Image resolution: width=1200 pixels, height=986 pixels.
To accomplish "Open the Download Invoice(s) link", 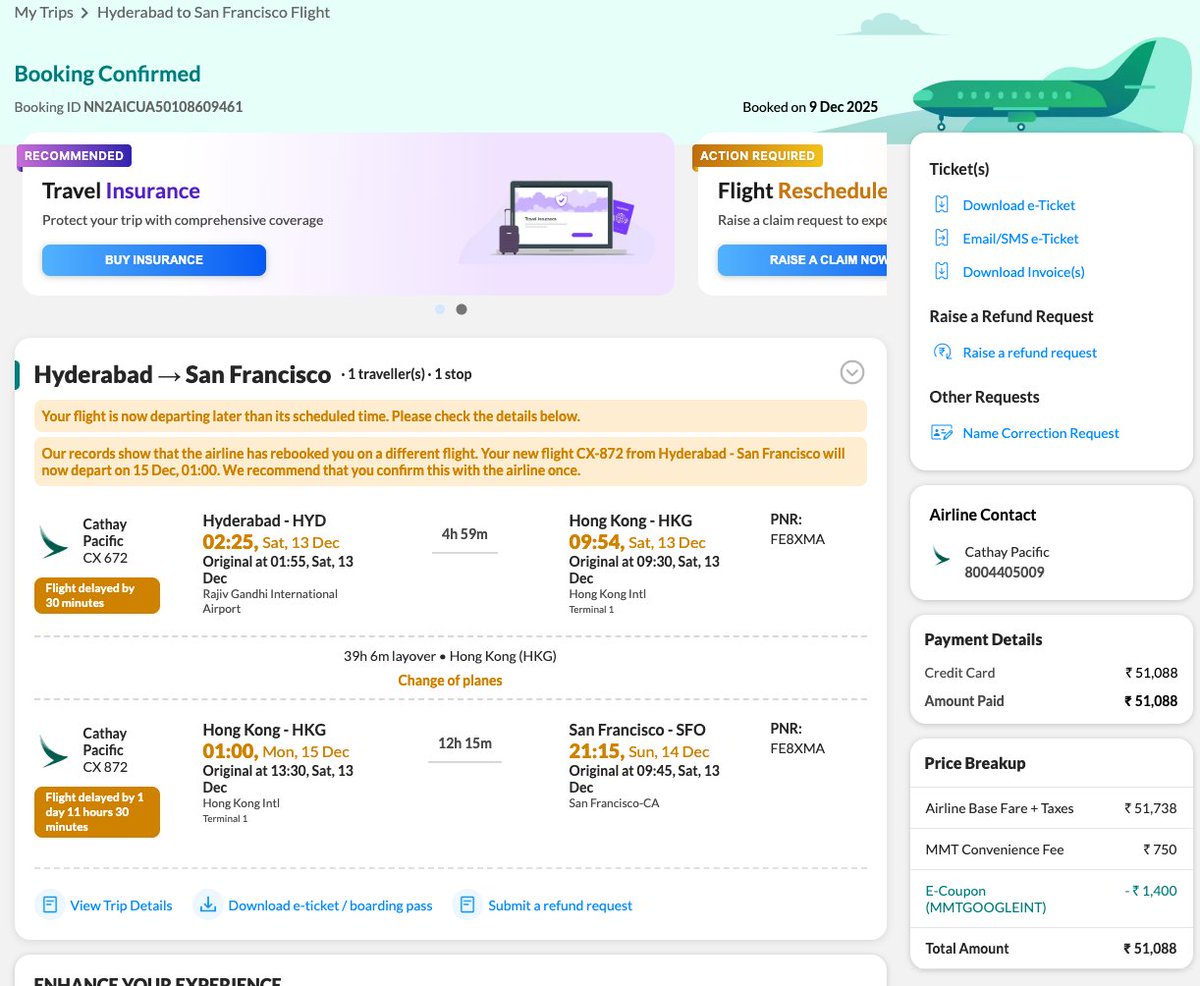I will [1024, 271].
